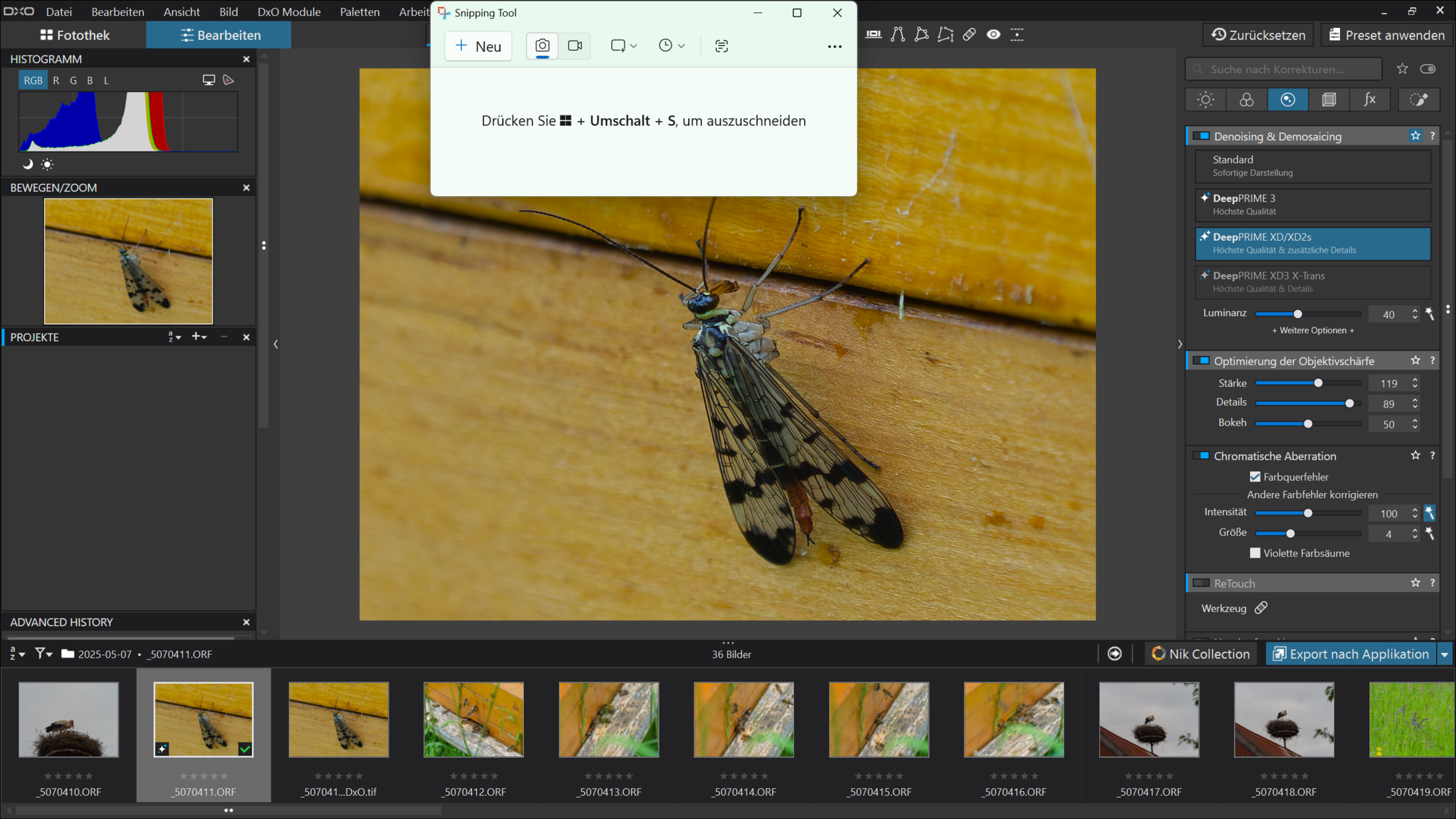Open the DxO Module menu
This screenshot has height=819, width=1456.
click(x=289, y=12)
